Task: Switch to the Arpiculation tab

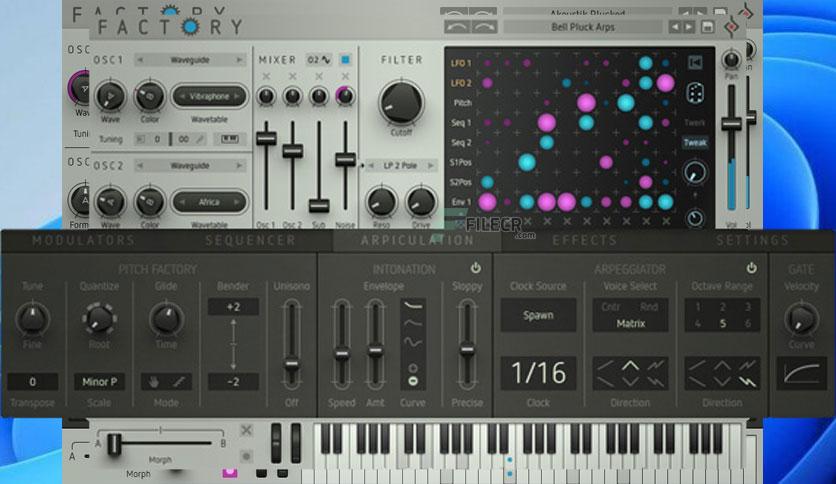Action: click(x=417, y=240)
